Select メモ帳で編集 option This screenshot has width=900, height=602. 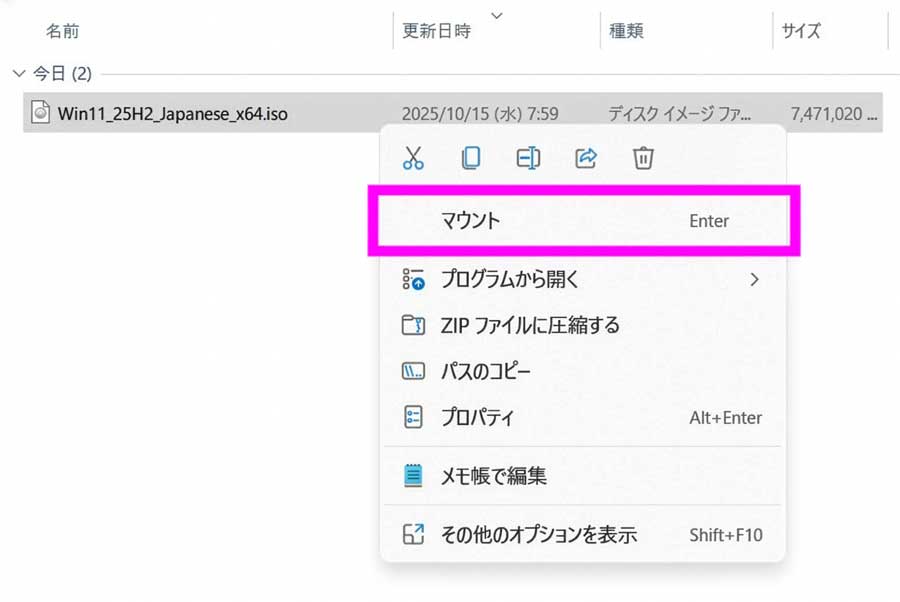[x=494, y=476]
